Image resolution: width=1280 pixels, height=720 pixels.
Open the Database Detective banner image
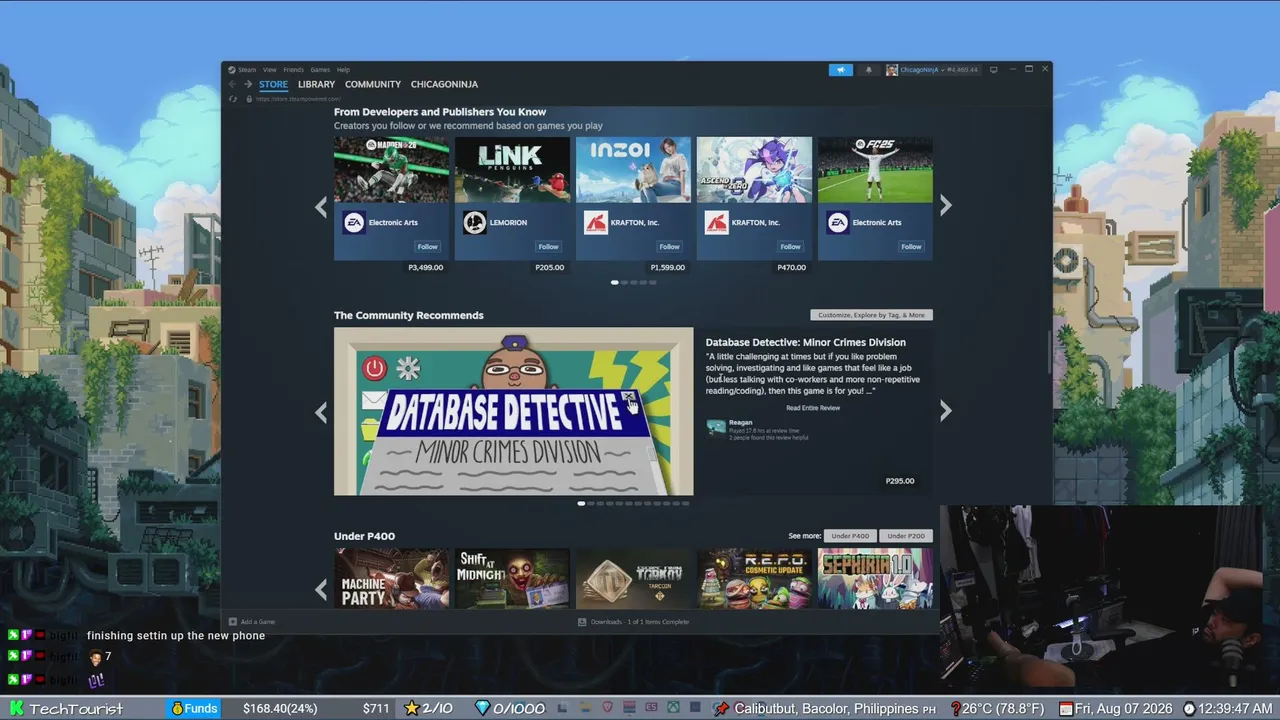513,411
